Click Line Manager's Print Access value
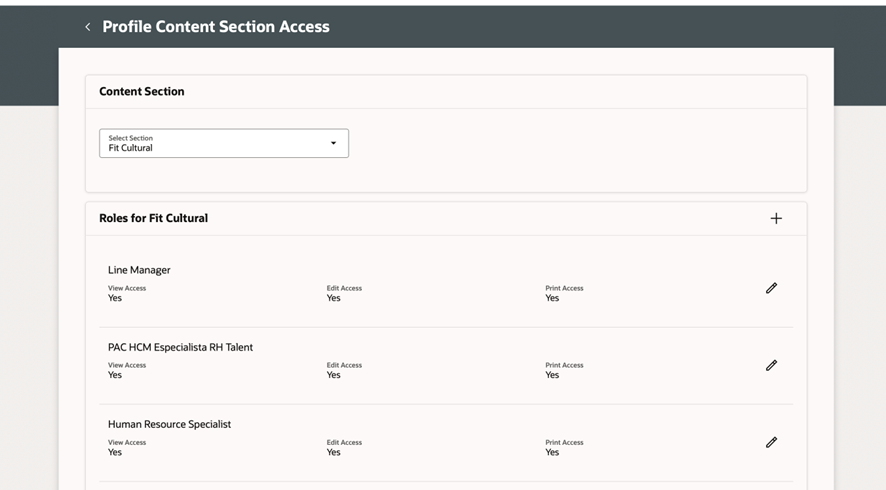Screen dimensions: 886x490 552,298
